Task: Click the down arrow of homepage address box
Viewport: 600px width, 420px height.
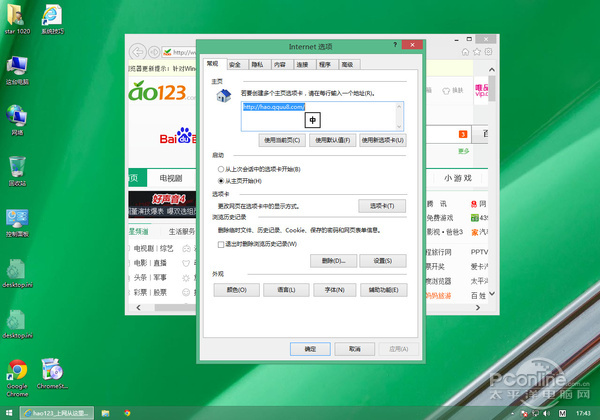Action: click(x=399, y=126)
